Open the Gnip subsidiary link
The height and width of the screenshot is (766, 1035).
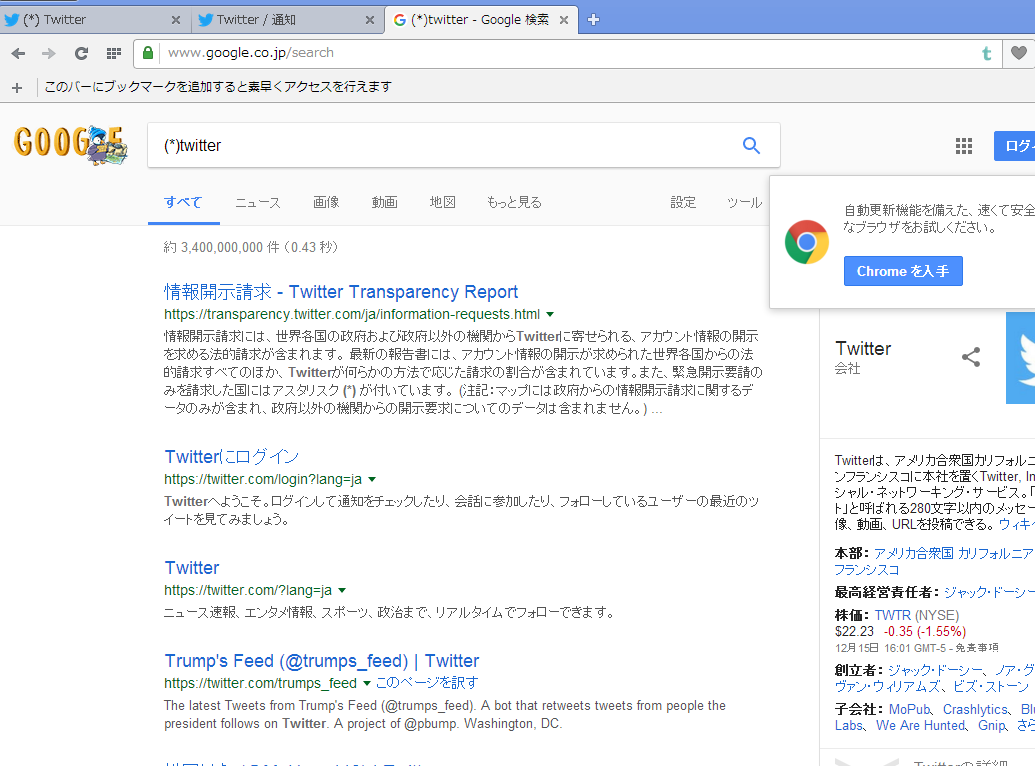[x=992, y=726]
